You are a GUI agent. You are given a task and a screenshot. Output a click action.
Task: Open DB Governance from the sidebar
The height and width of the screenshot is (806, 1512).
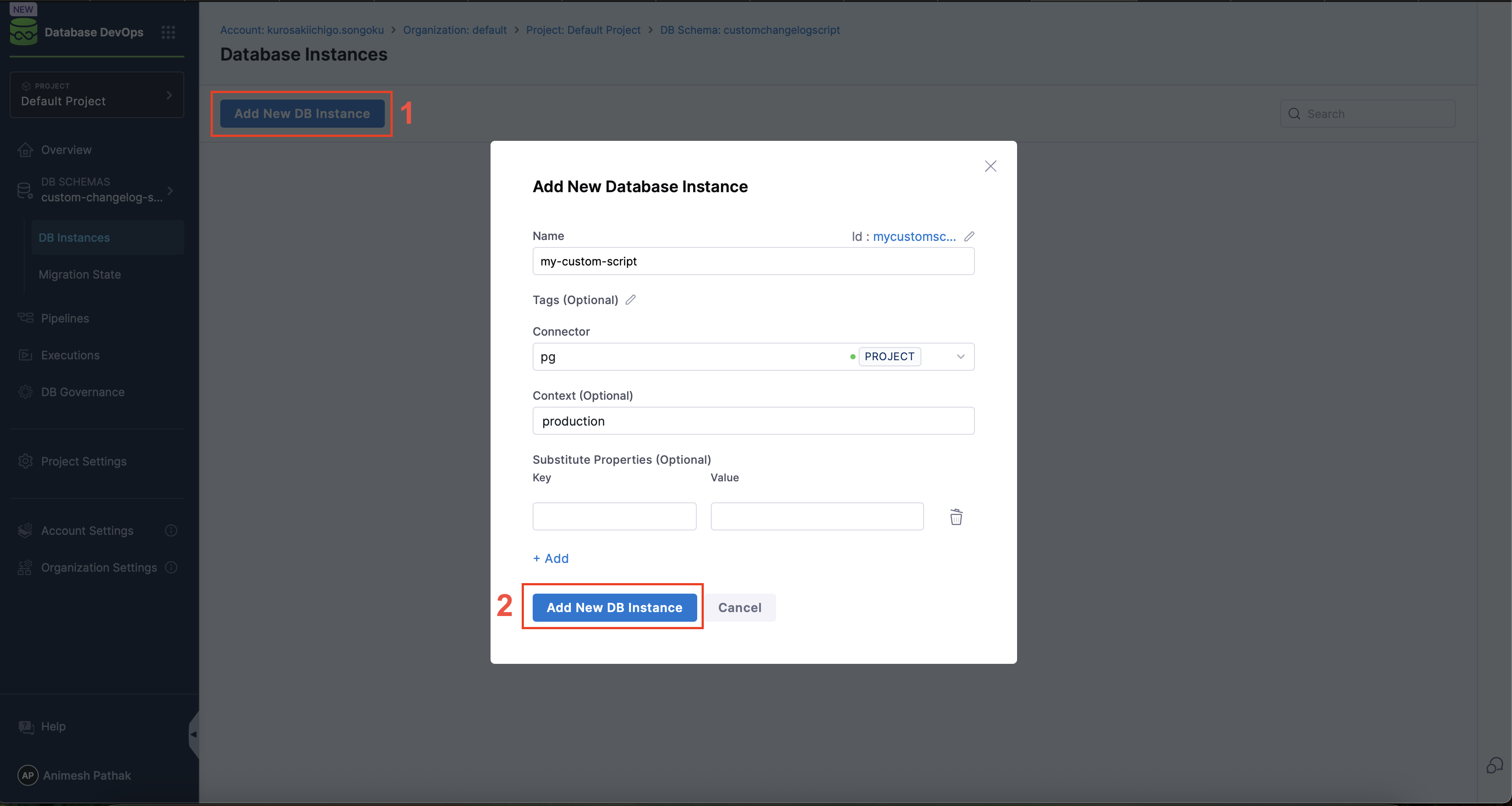tap(25, 392)
